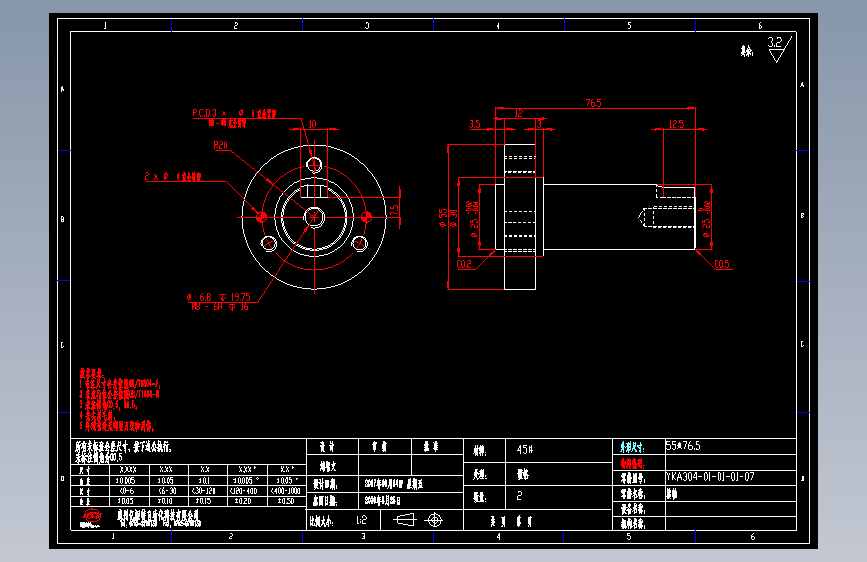The width and height of the screenshot is (867, 562).
Task: Click the cyan stock size label
Action: (x=632, y=447)
